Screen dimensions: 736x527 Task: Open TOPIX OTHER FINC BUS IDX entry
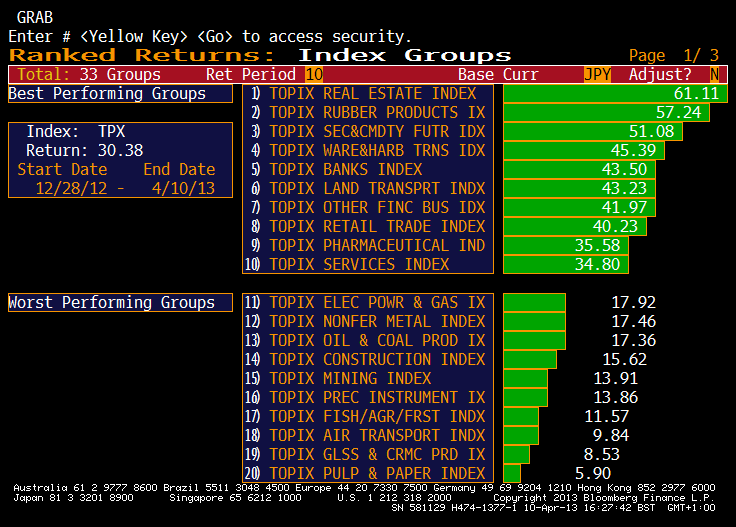368,207
